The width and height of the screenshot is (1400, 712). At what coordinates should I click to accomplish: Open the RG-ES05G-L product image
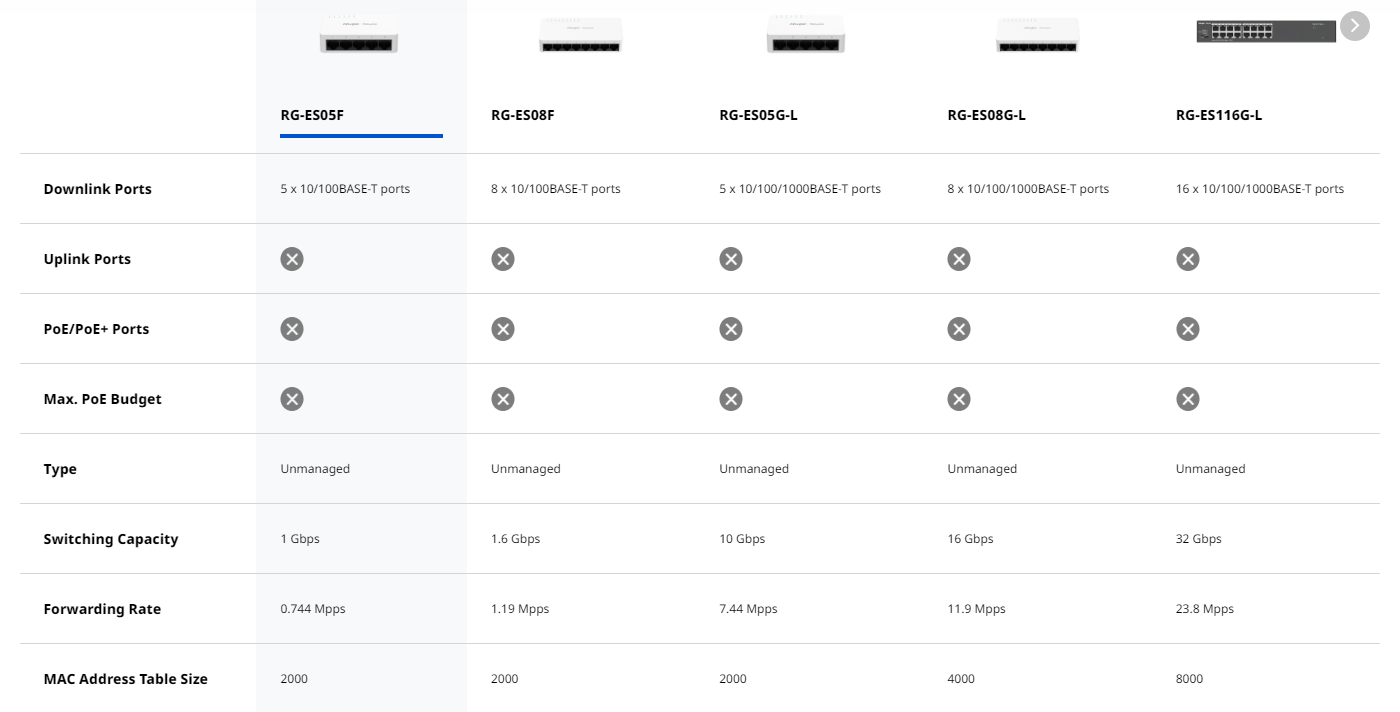click(x=807, y=34)
